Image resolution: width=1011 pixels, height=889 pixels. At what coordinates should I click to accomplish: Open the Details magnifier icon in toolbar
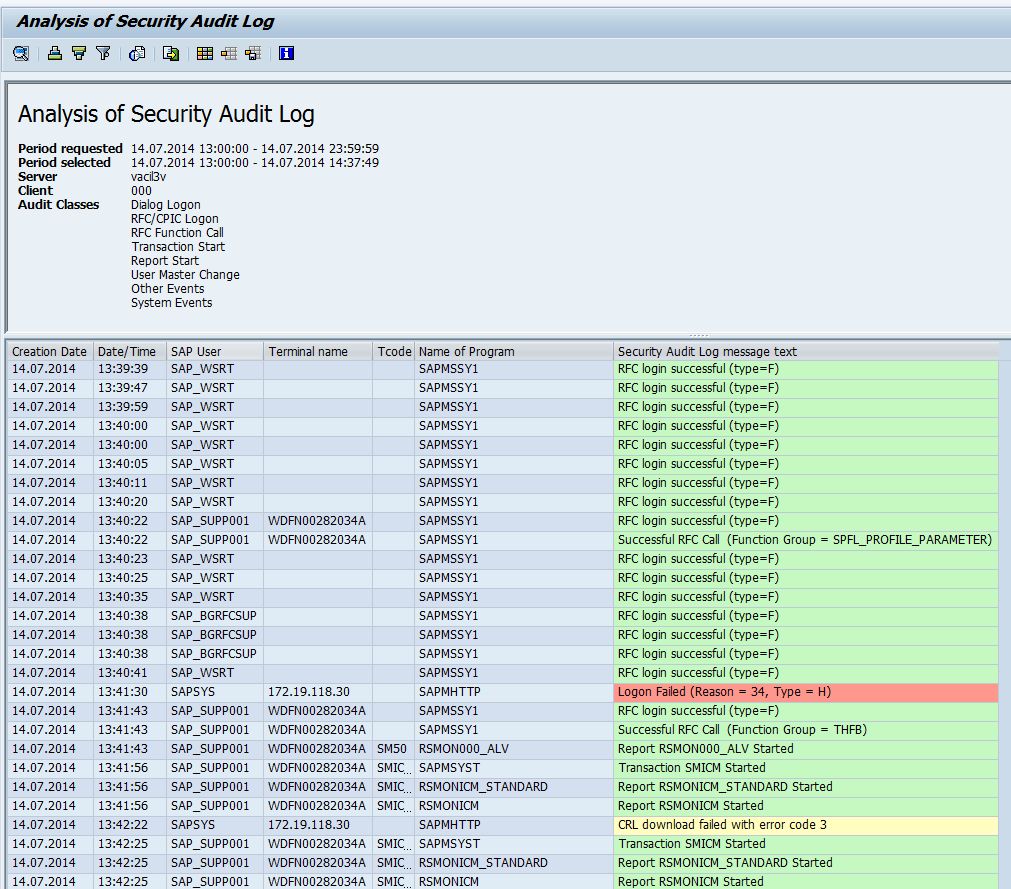pyautogui.click(x=21, y=54)
